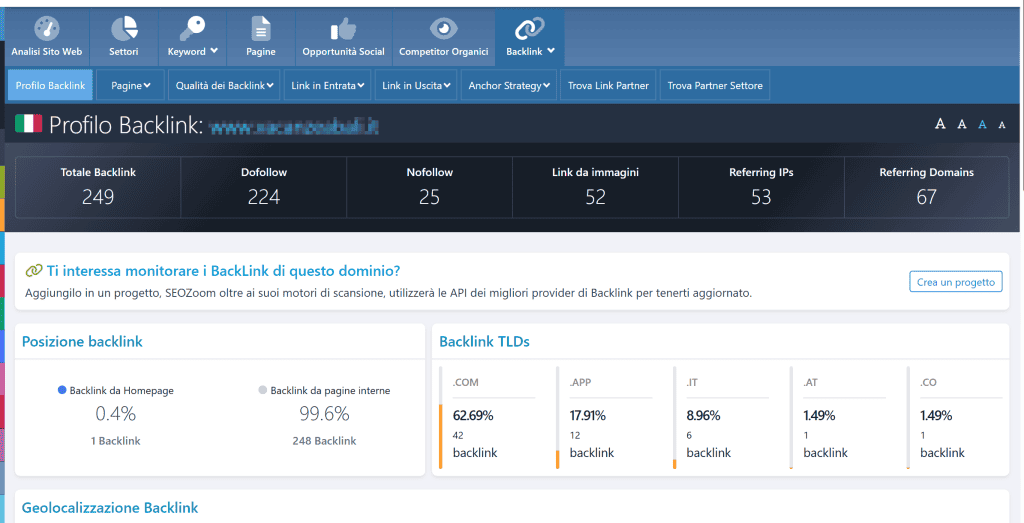Open Analisi Sito Web gauge icon

pyautogui.click(x=46, y=28)
